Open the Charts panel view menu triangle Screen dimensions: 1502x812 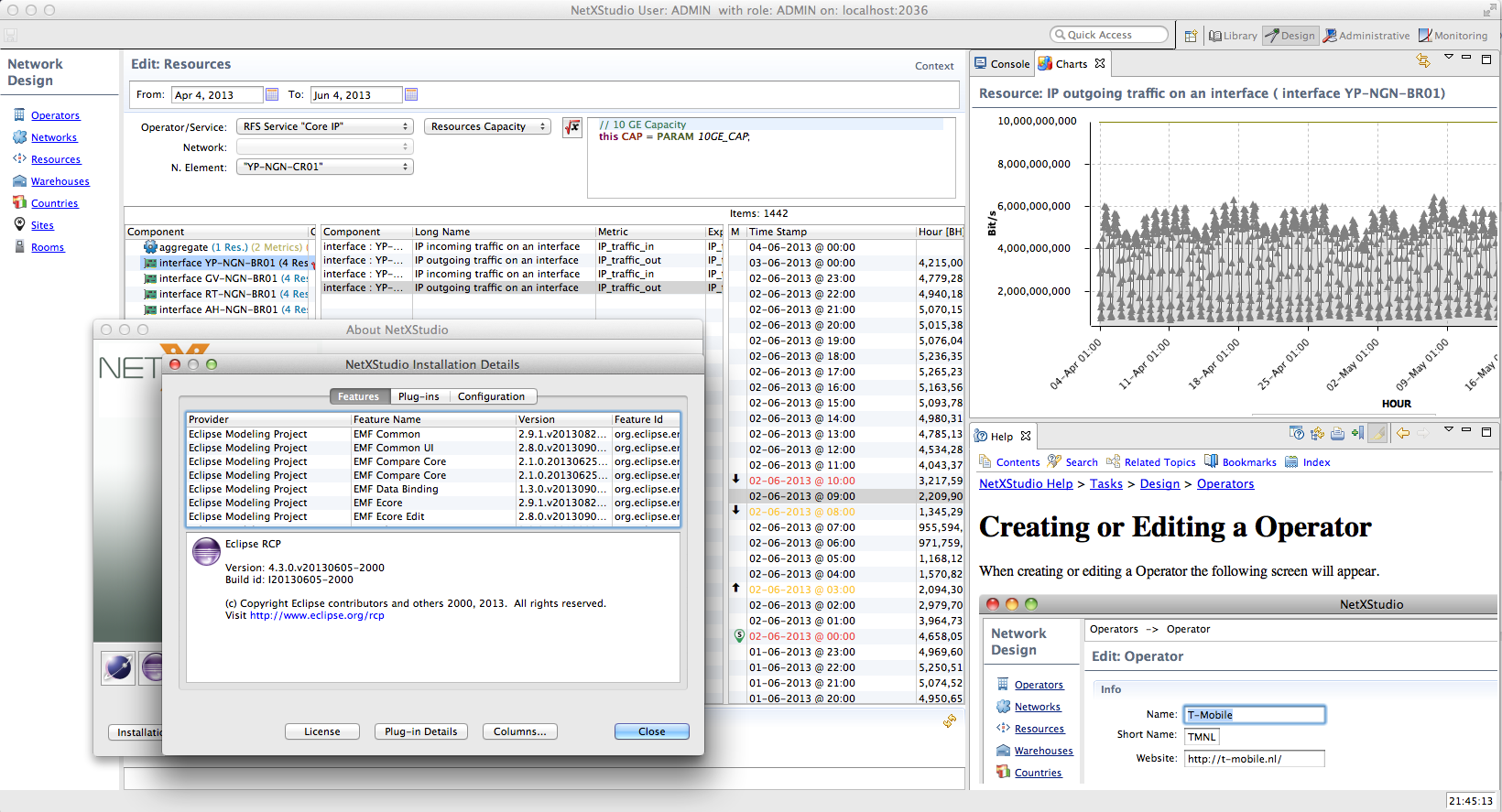(x=1449, y=57)
